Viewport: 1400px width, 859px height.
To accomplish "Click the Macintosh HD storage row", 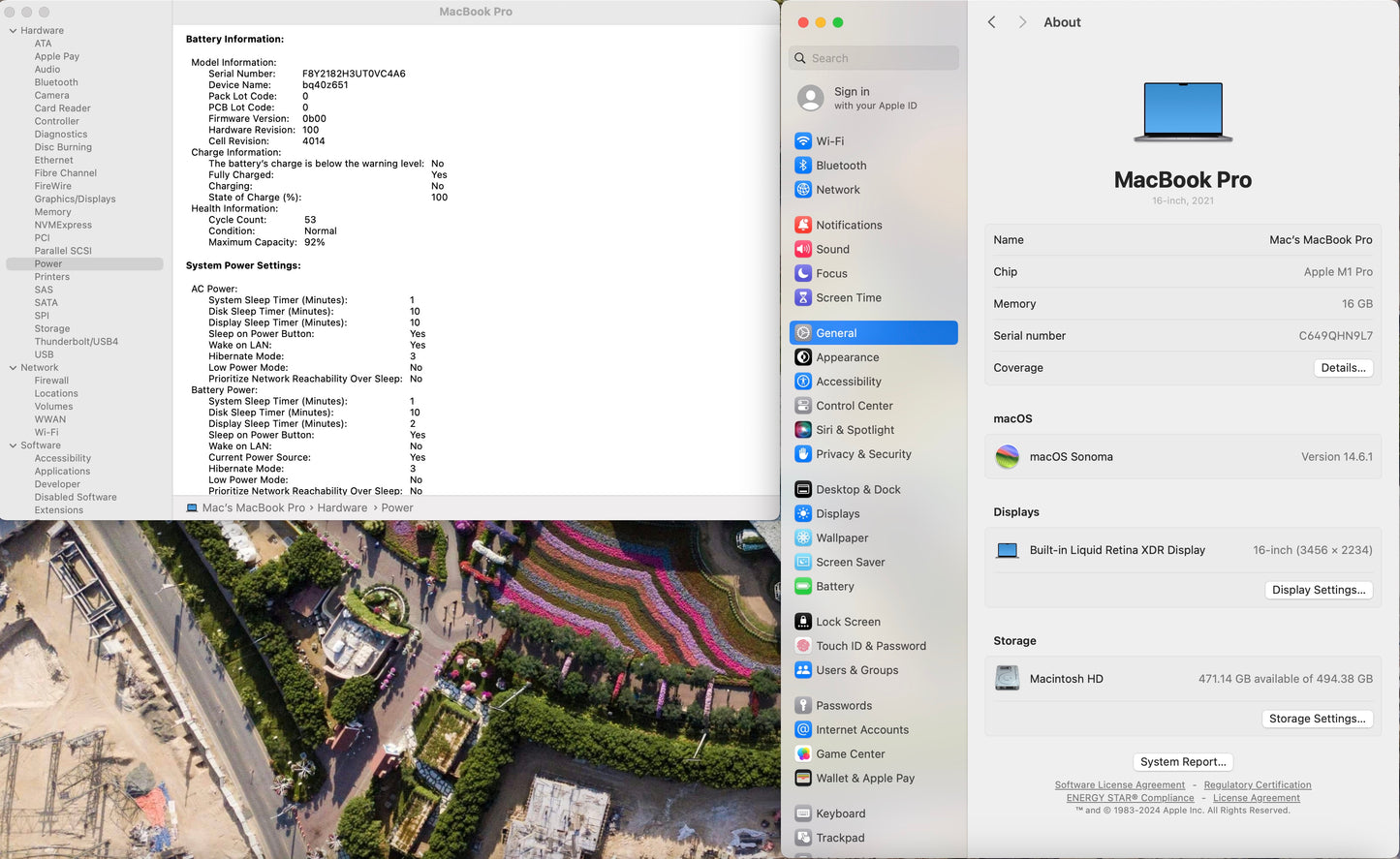I will click(1183, 679).
